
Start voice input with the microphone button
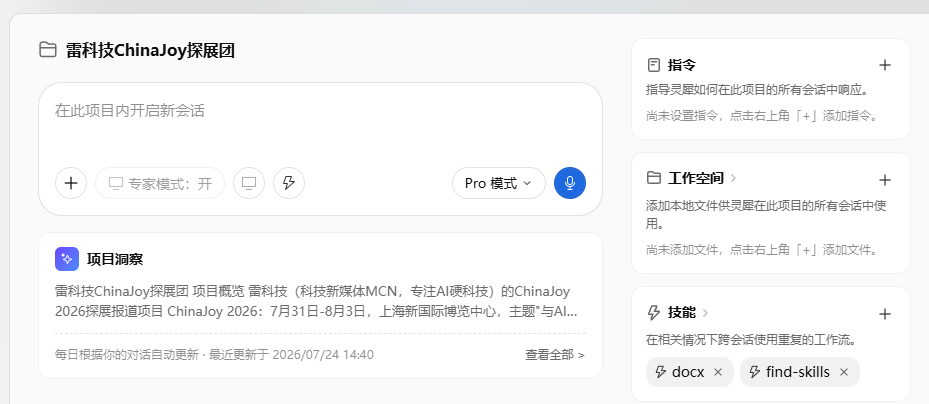pos(570,183)
